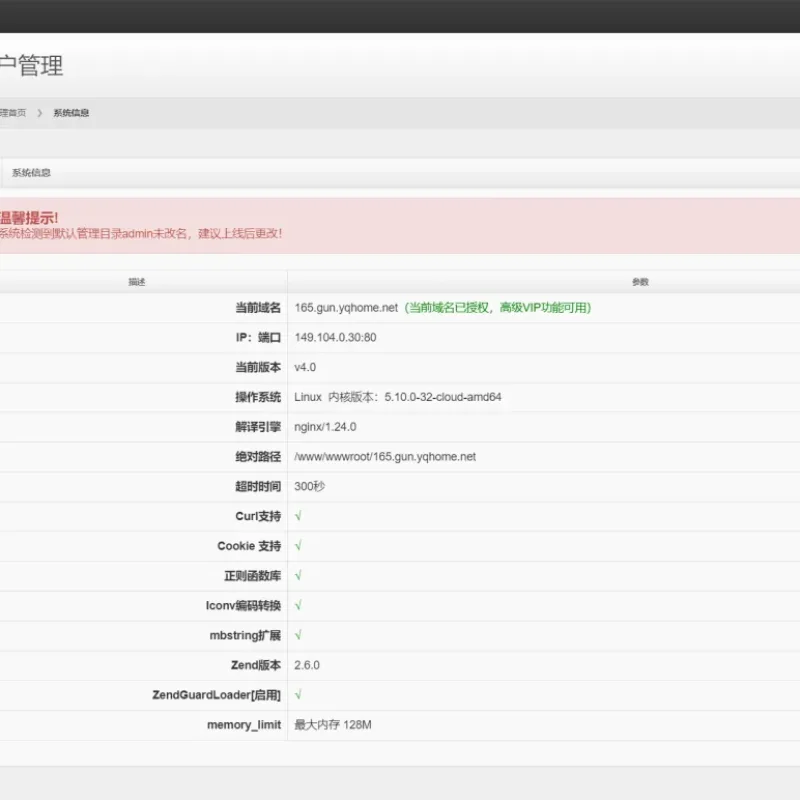The width and height of the screenshot is (800, 800).
Task: Click the Zend版本 value 2.6.0
Action: click(307, 665)
